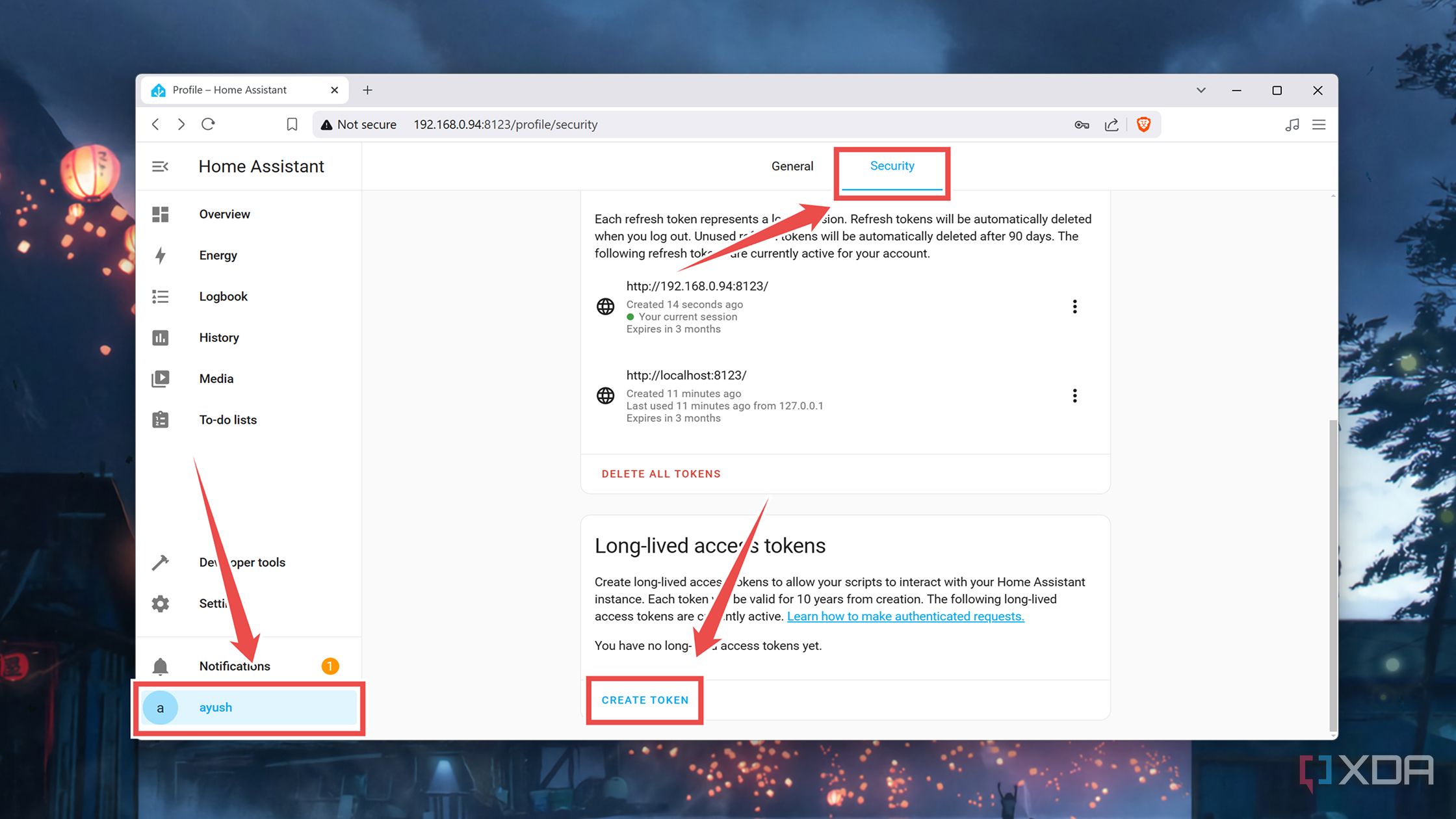Open Developer tools

(241, 562)
